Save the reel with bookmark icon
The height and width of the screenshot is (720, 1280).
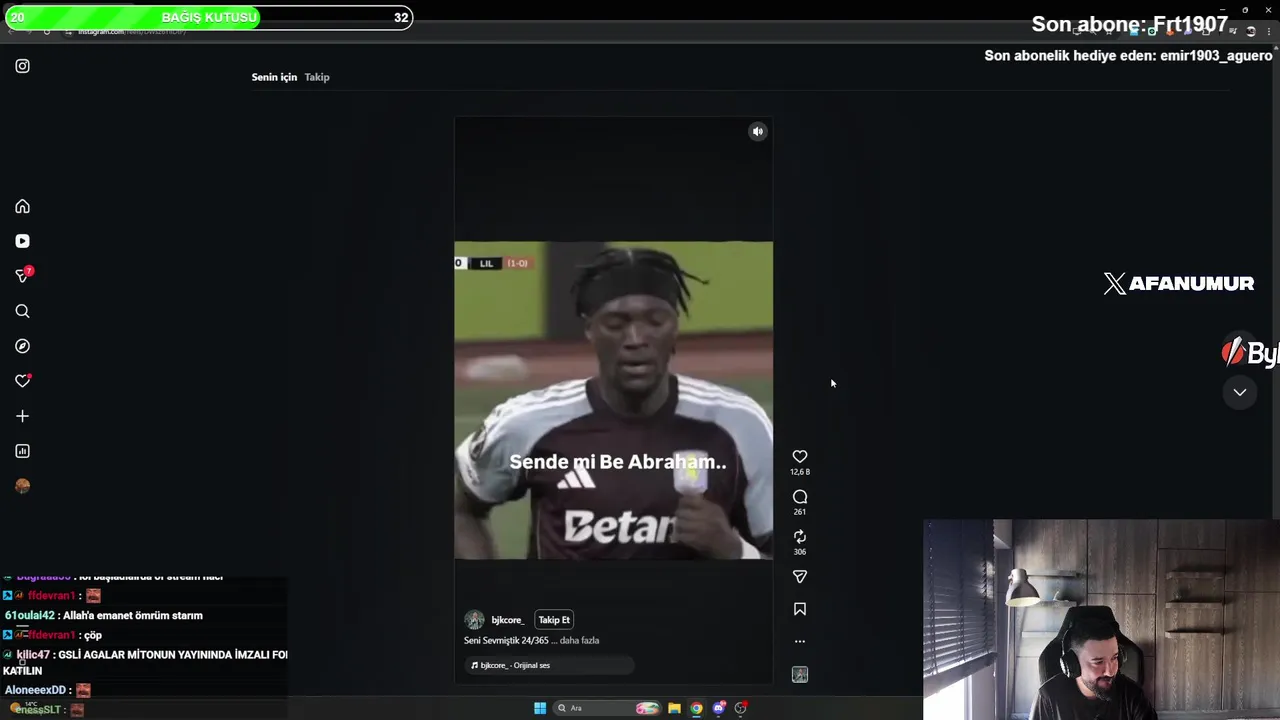coord(800,609)
